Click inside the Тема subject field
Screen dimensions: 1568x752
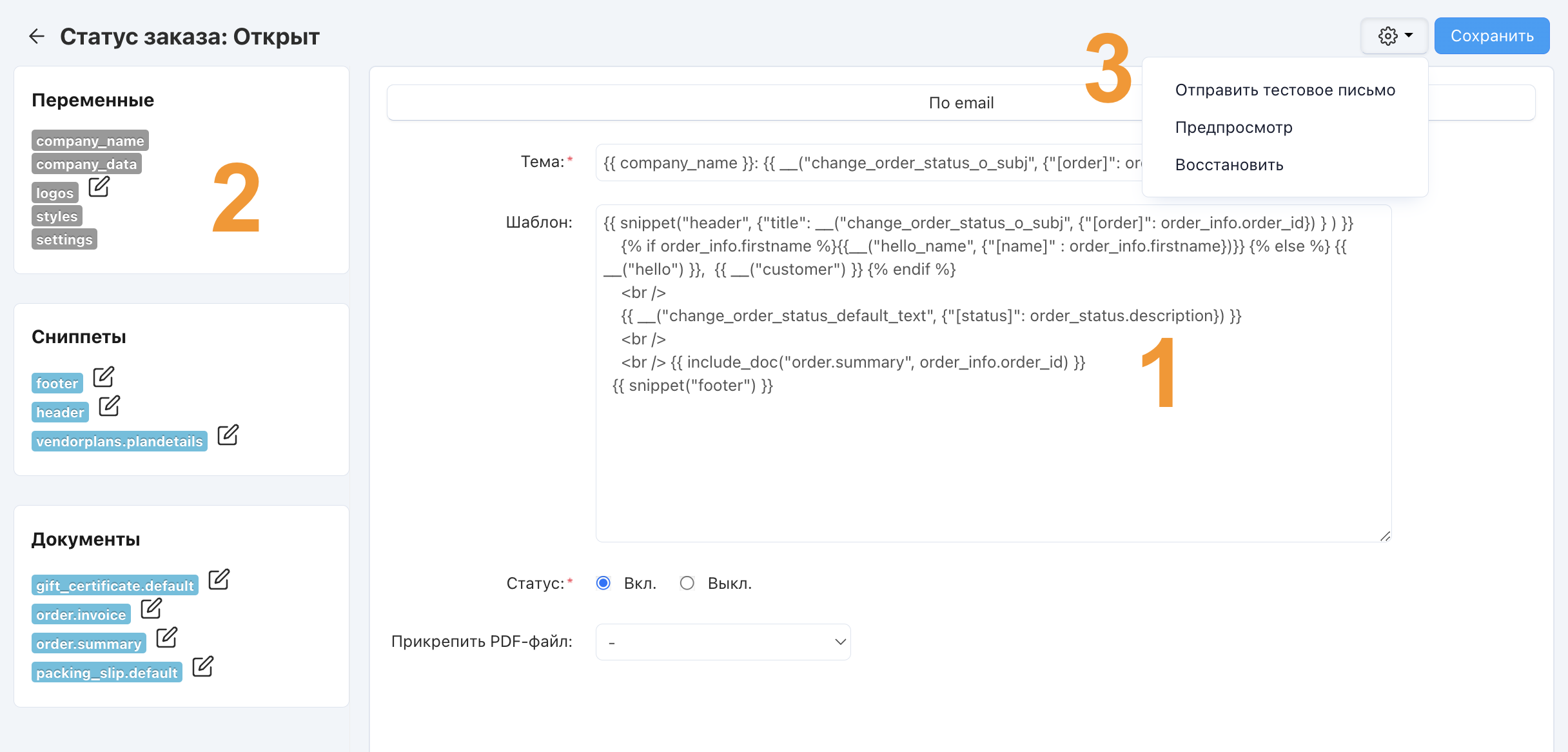tap(864, 163)
